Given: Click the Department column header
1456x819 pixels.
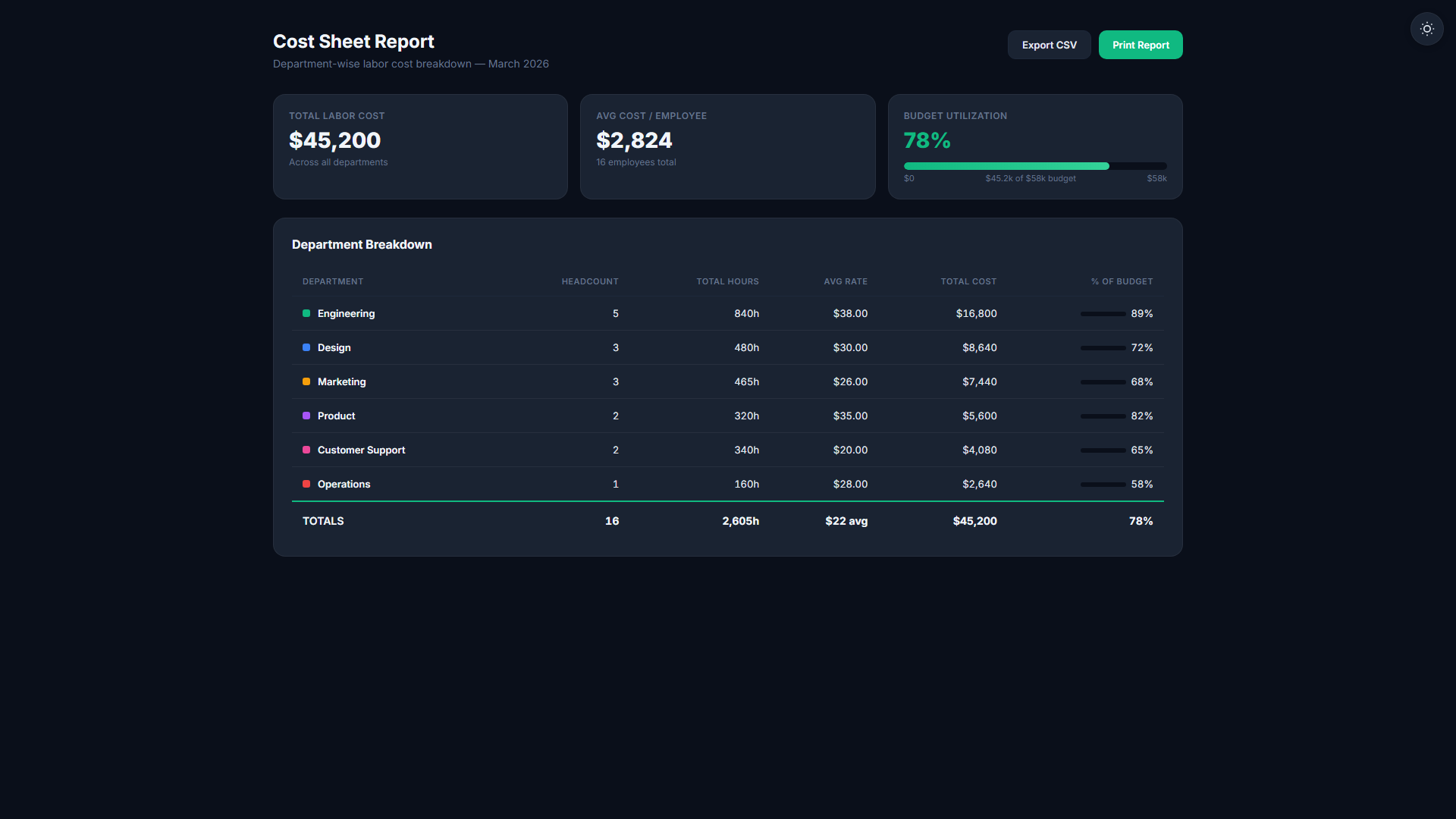Looking at the screenshot, I should [333, 281].
